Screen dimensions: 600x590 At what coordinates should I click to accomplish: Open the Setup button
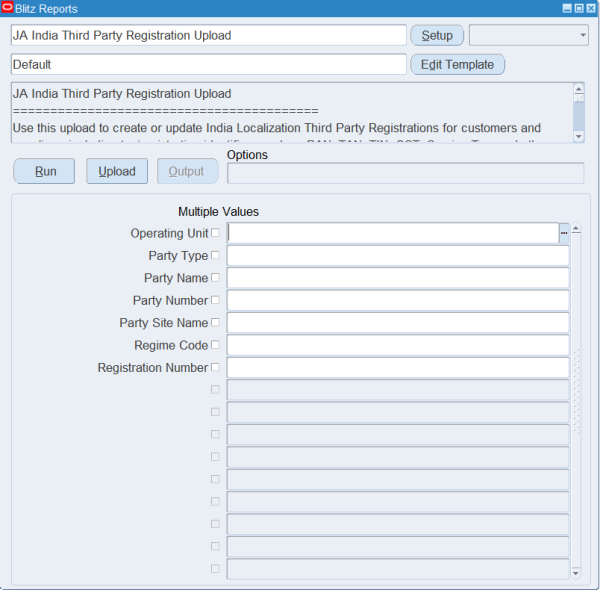pos(437,35)
